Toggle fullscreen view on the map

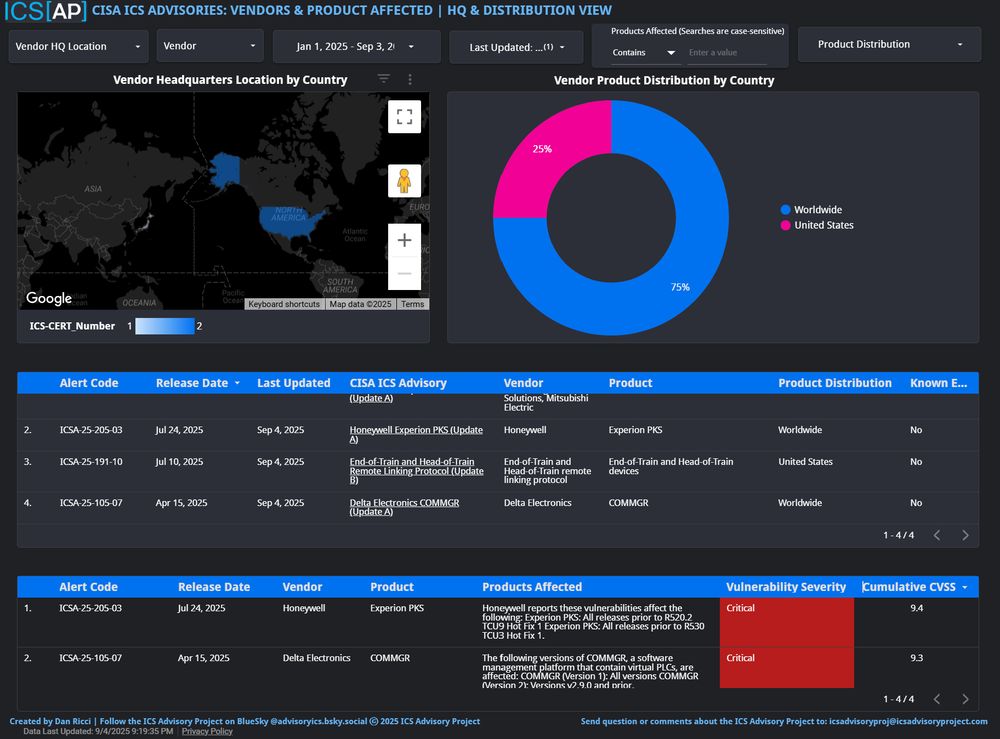coord(404,117)
